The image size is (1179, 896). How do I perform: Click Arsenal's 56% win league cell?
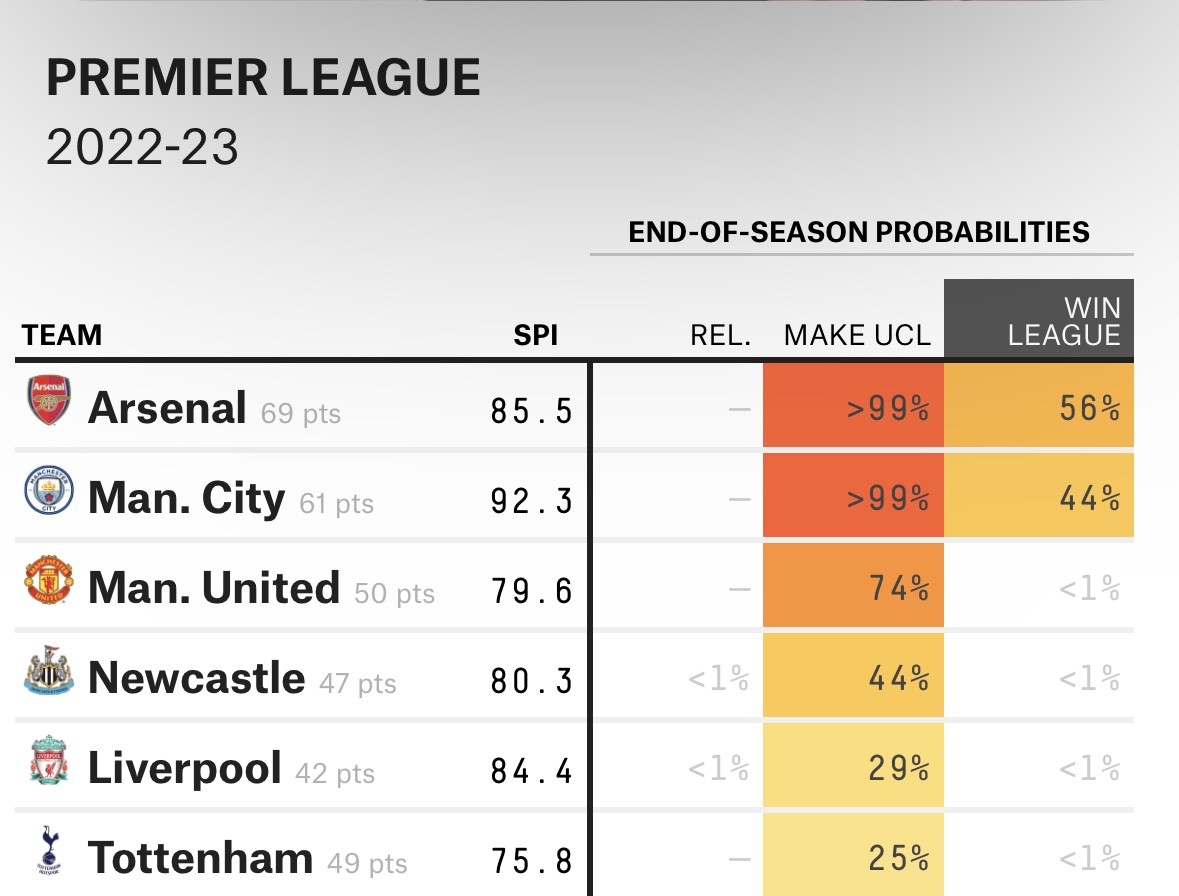[1038, 408]
